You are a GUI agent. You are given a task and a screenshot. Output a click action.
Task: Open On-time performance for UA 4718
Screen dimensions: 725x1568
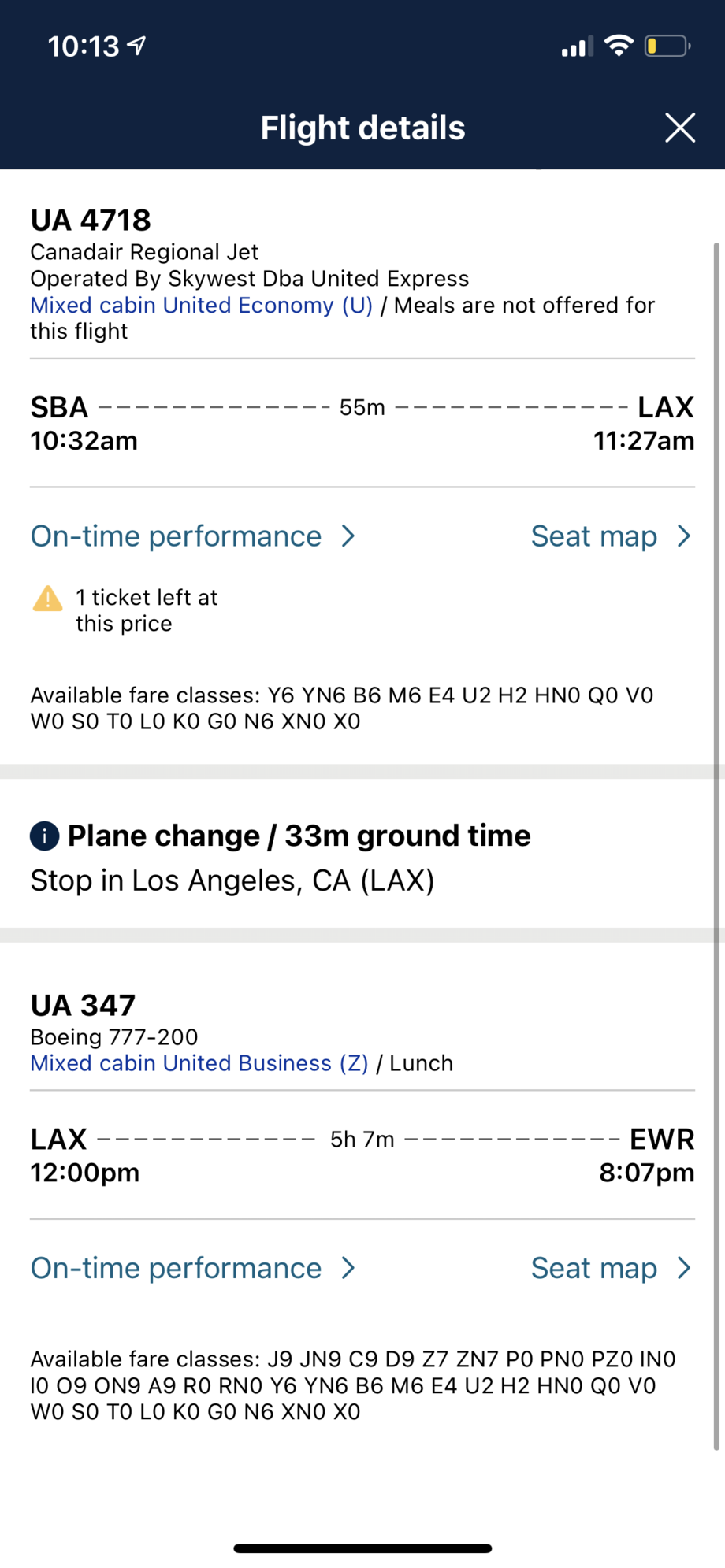coord(177,536)
